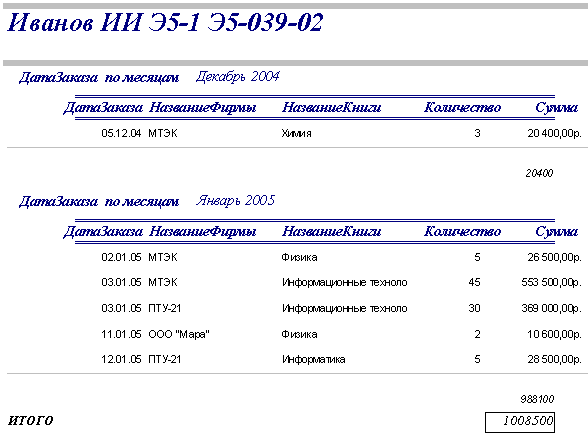This screenshot has height=443, width=588.
Task: Click the НазваниеФирмы column header in January table
Action: click(x=202, y=231)
